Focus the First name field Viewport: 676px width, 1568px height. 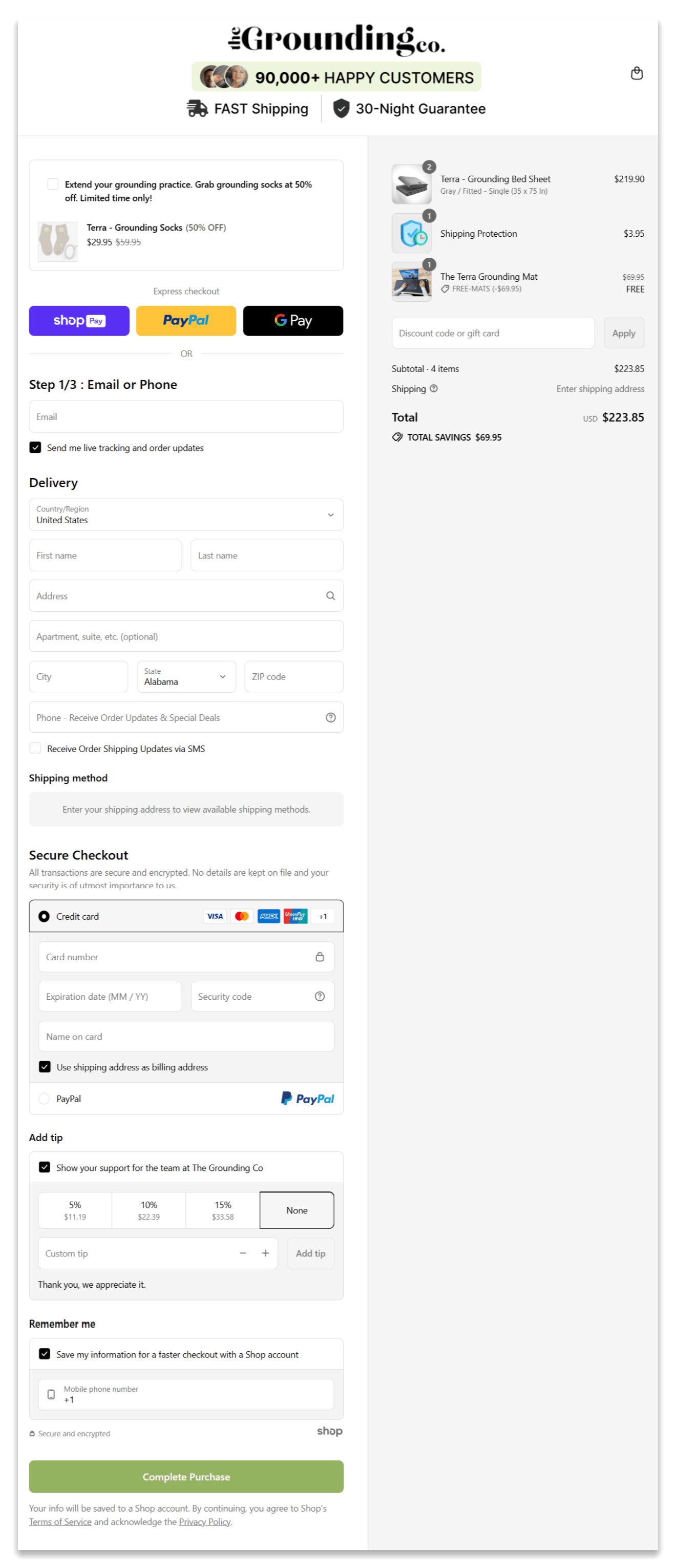(x=105, y=555)
